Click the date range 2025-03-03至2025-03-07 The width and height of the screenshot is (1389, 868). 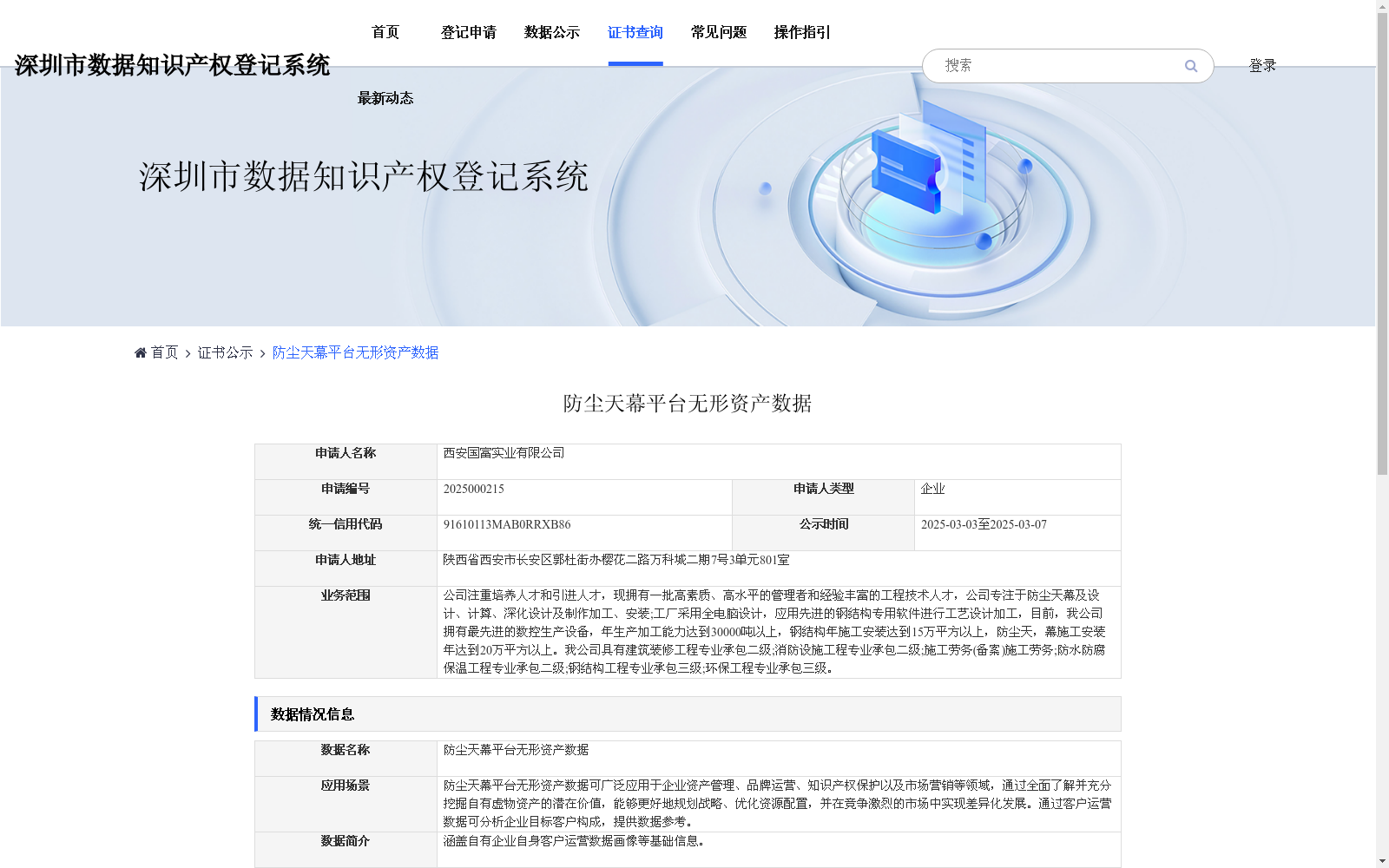point(984,524)
